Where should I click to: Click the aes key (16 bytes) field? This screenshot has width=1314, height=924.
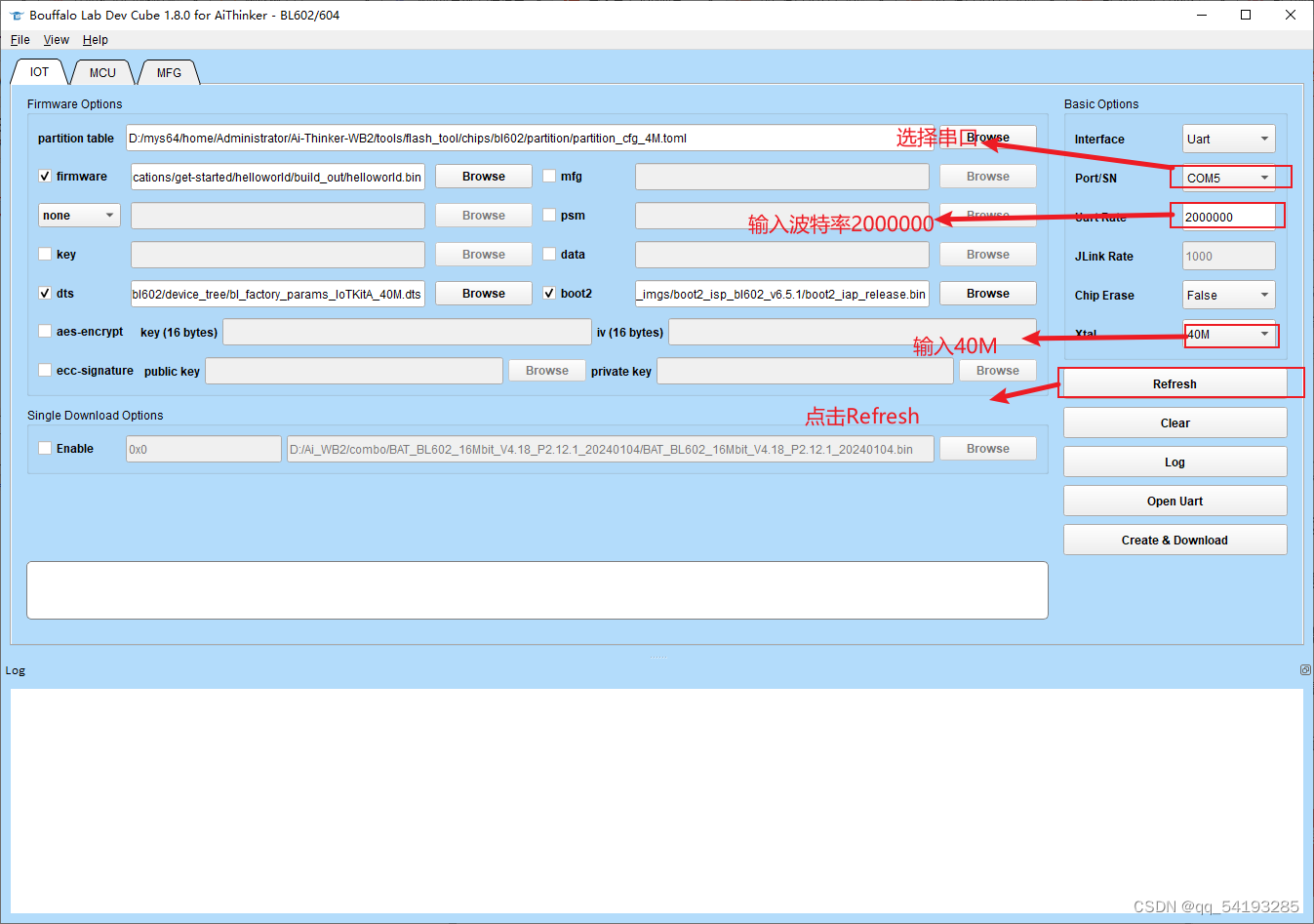coord(407,332)
